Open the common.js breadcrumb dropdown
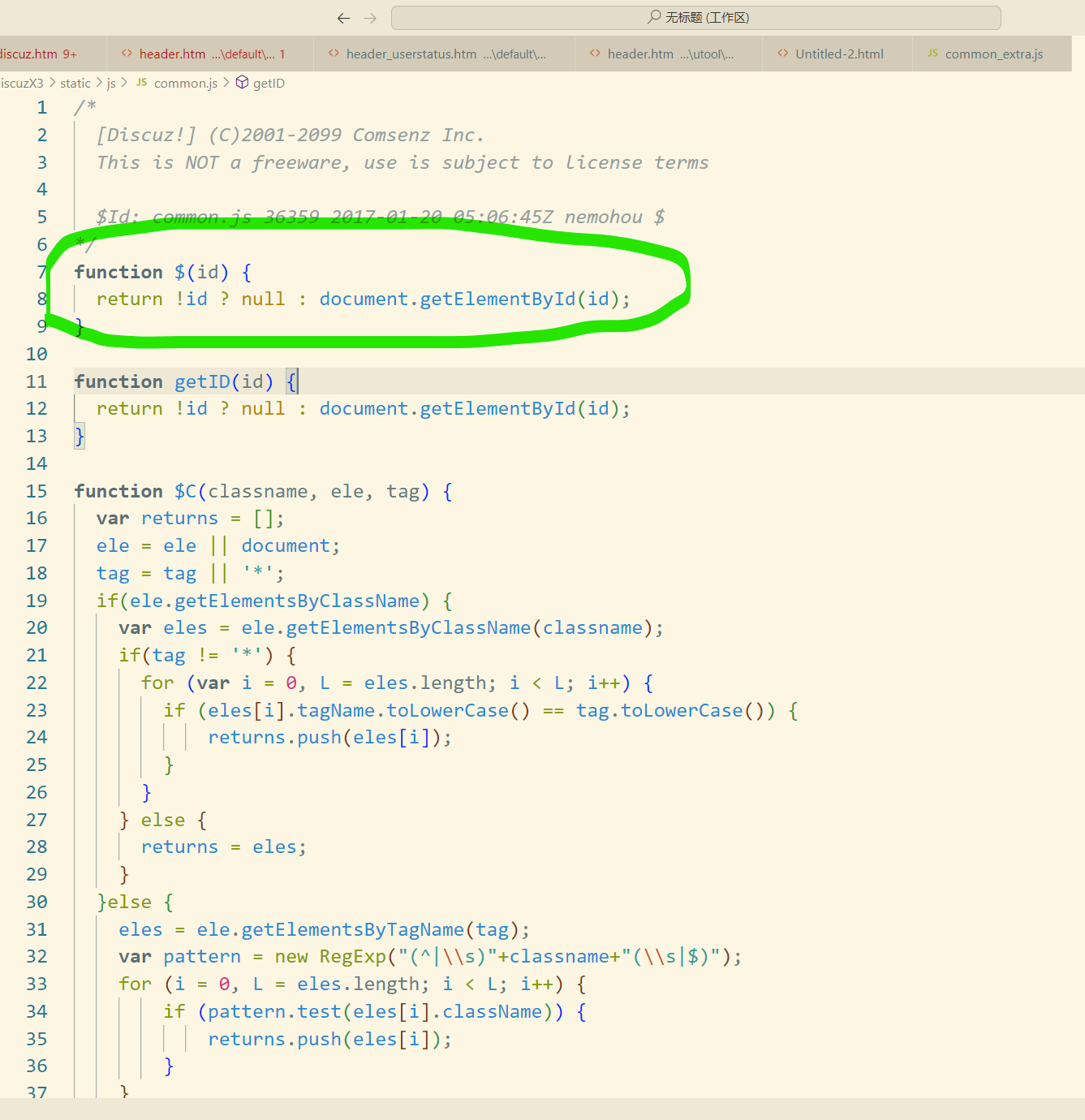Image resolution: width=1085 pixels, height=1120 pixels. point(186,84)
